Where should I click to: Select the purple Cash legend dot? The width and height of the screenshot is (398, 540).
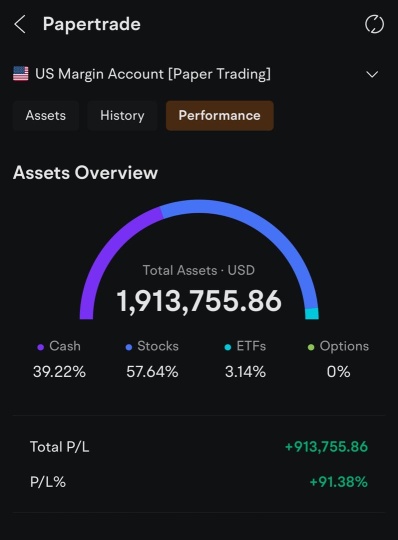click(x=41, y=347)
